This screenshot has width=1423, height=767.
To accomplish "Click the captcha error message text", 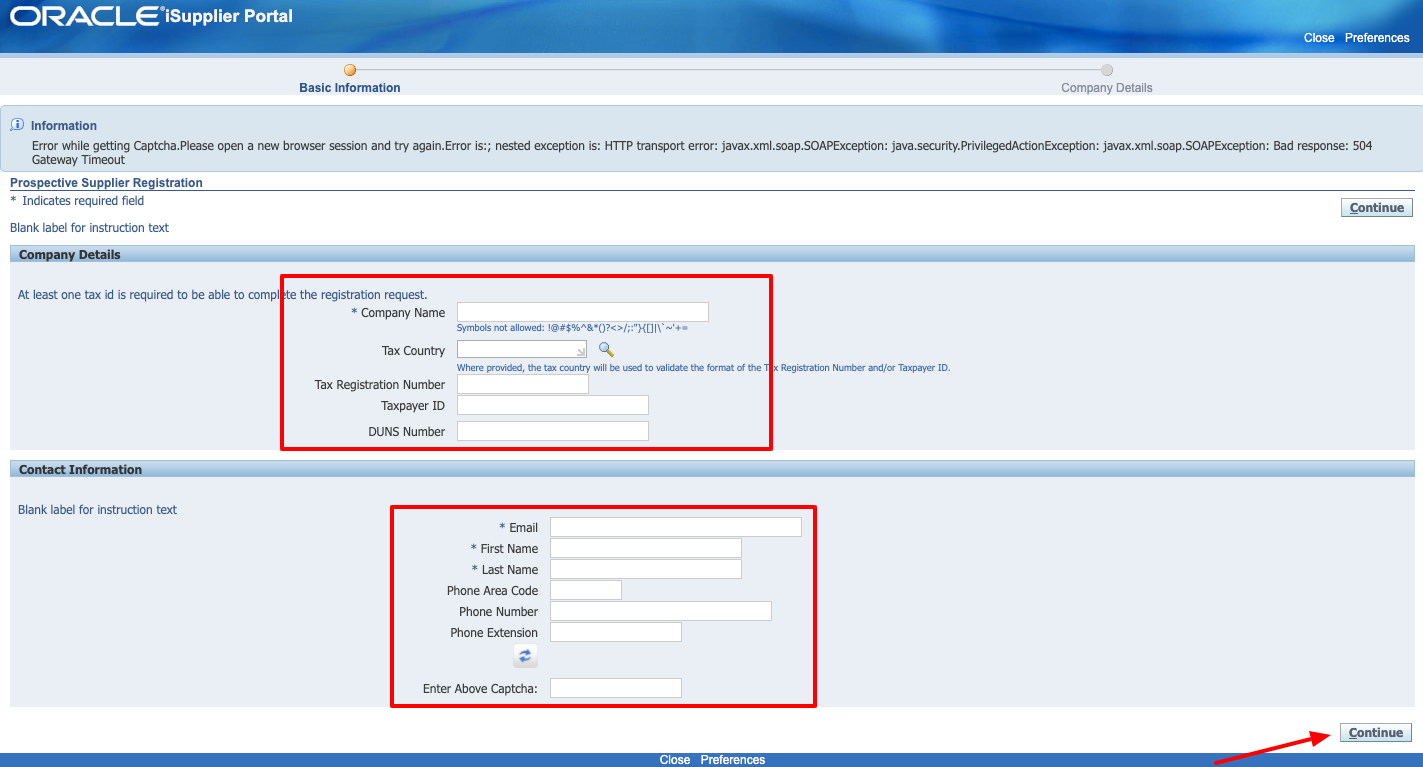I will (702, 152).
